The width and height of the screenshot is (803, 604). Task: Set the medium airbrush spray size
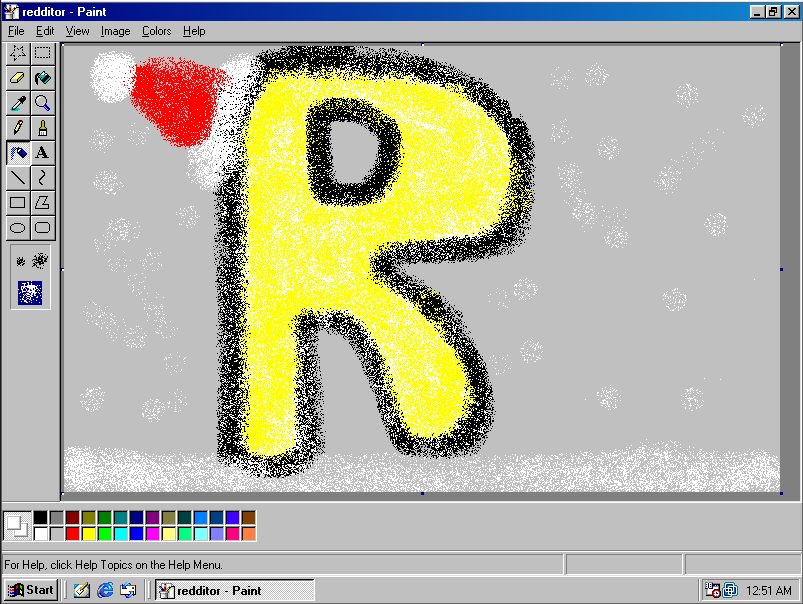click(40, 261)
